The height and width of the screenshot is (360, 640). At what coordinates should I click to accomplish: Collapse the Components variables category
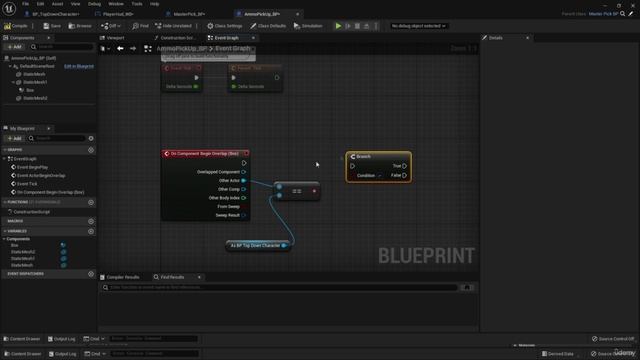coord(4,239)
